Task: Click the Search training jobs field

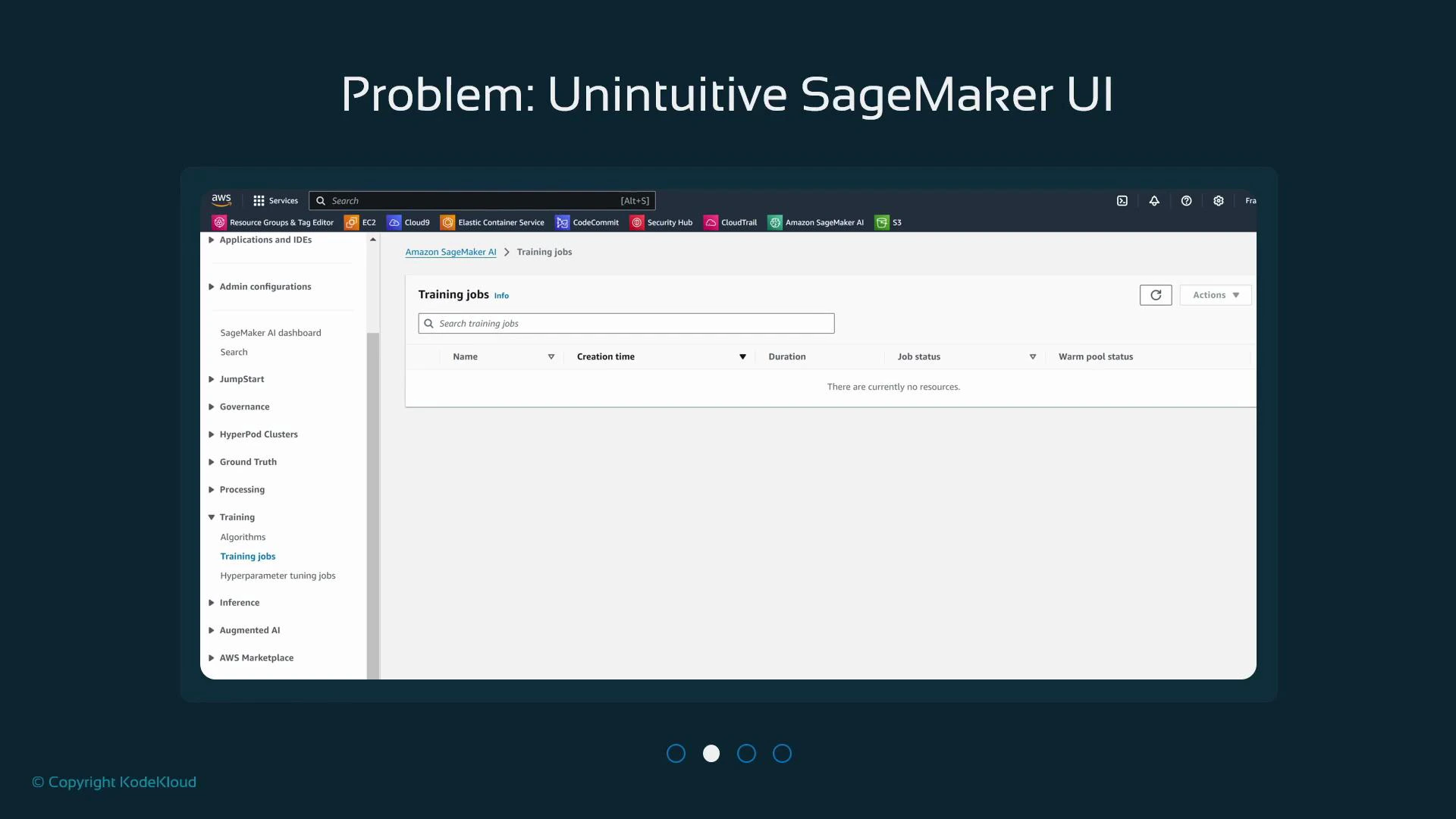Action: coord(625,323)
